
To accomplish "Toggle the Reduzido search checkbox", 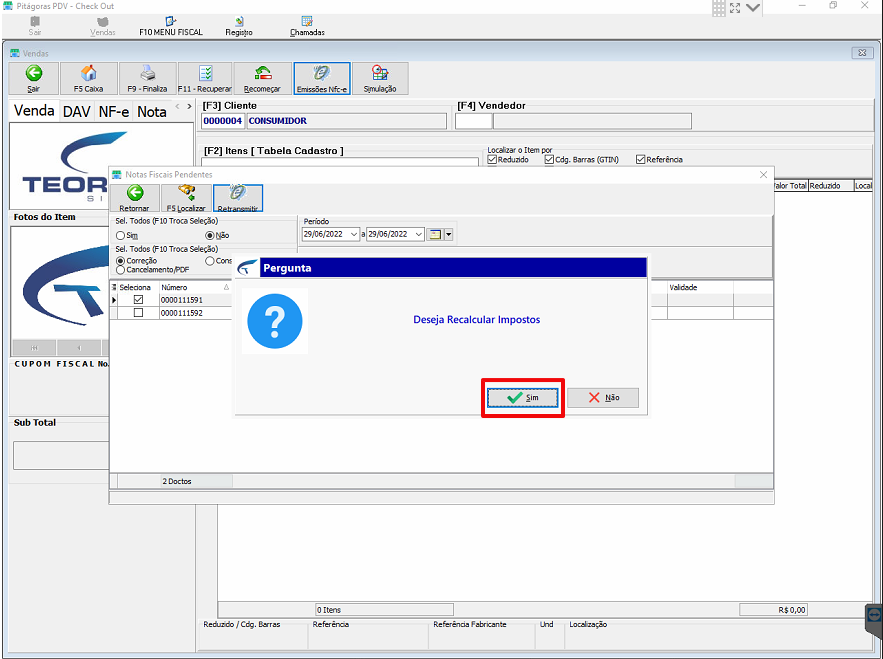I will pyautogui.click(x=492, y=160).
